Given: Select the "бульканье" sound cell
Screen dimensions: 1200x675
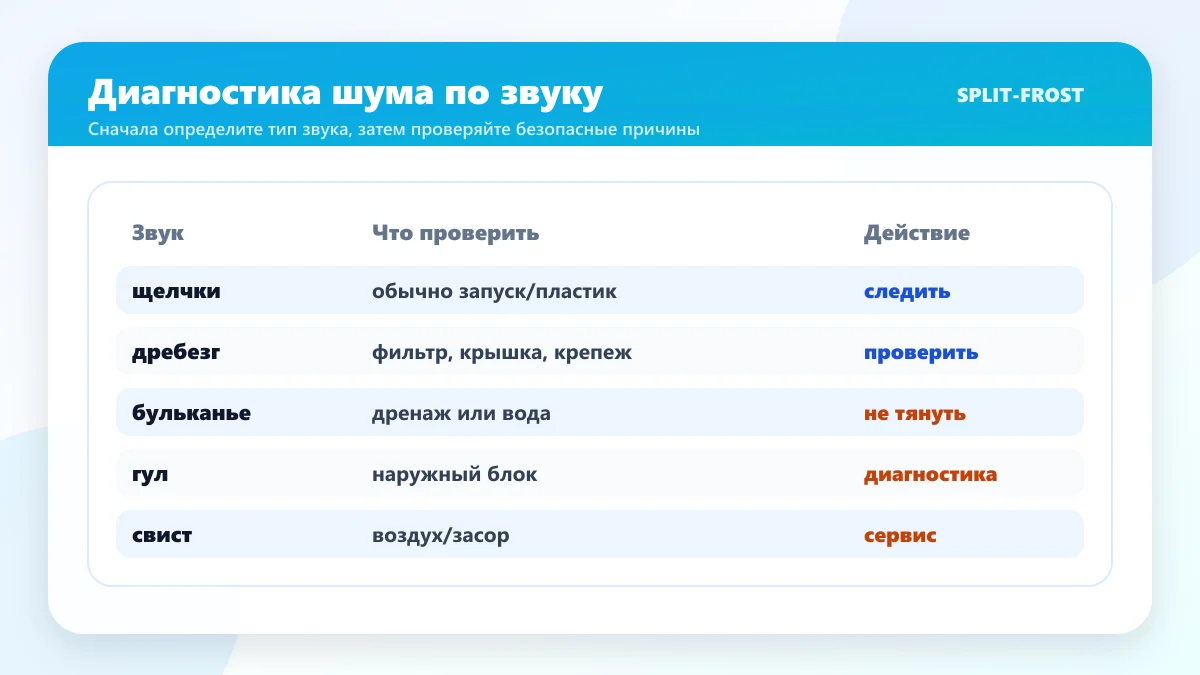Looking at the screenshot, I should (x=191, y=413).
